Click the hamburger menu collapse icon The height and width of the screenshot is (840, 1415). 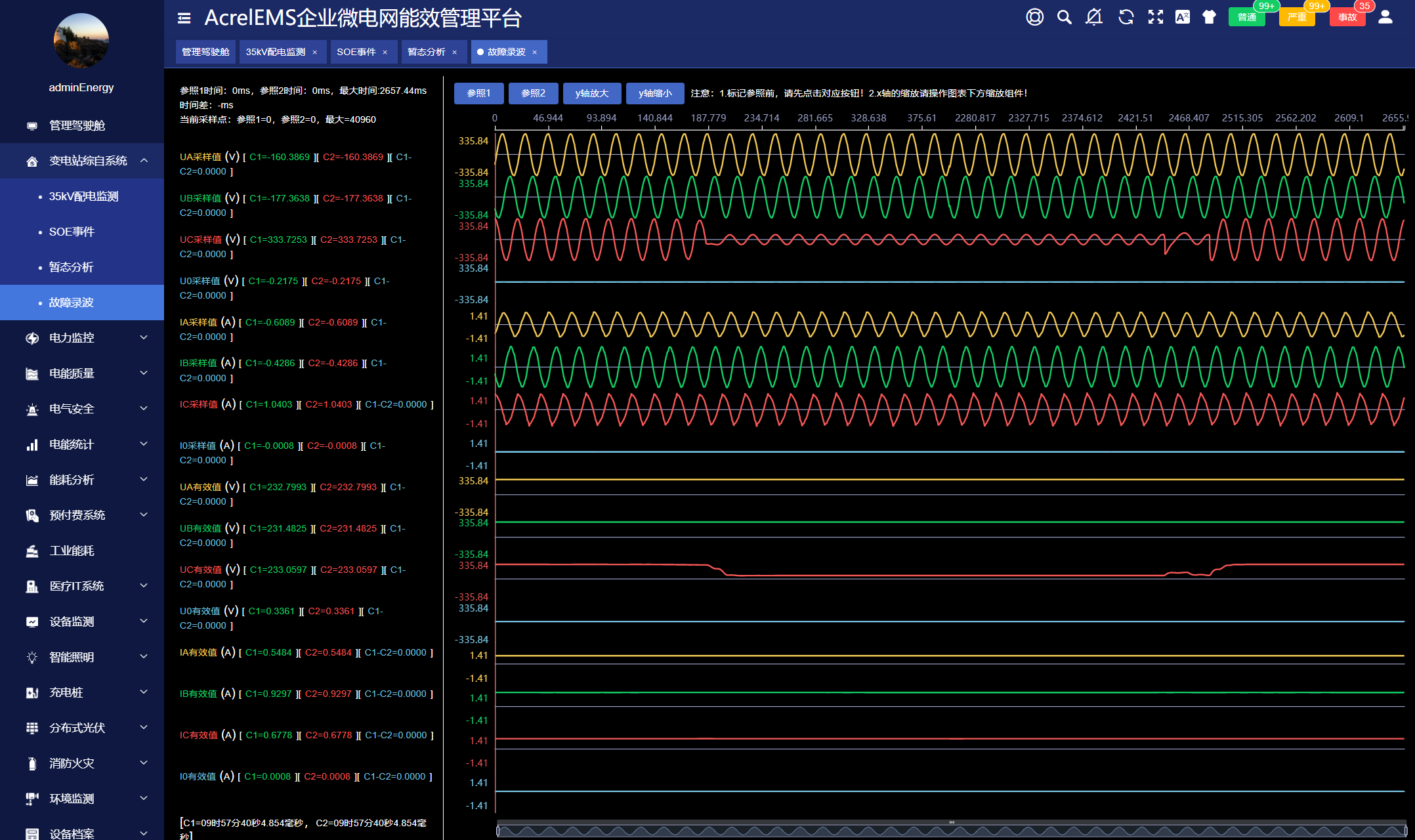184,18
